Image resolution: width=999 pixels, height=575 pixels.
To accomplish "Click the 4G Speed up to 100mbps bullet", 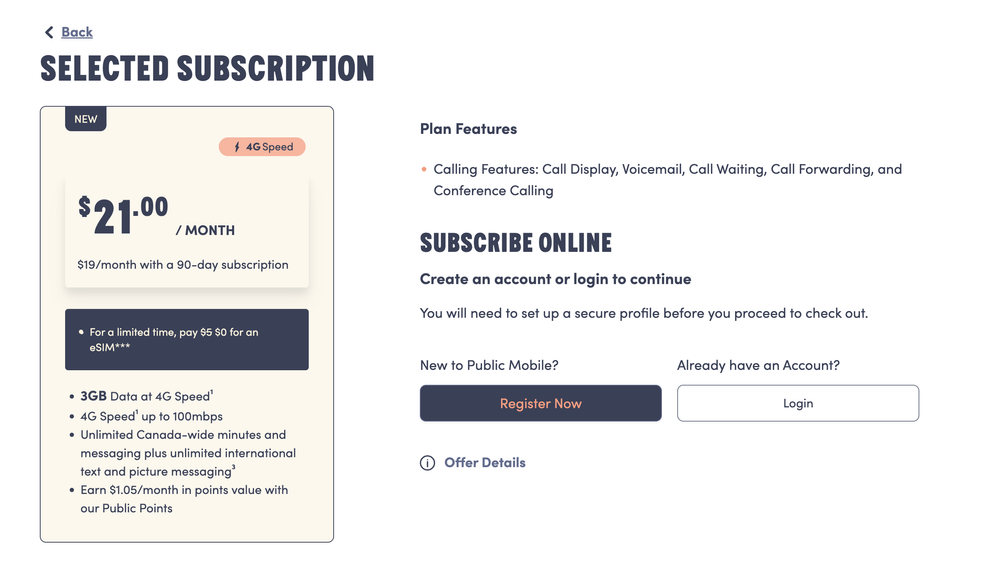I will [x=151, y=416].
